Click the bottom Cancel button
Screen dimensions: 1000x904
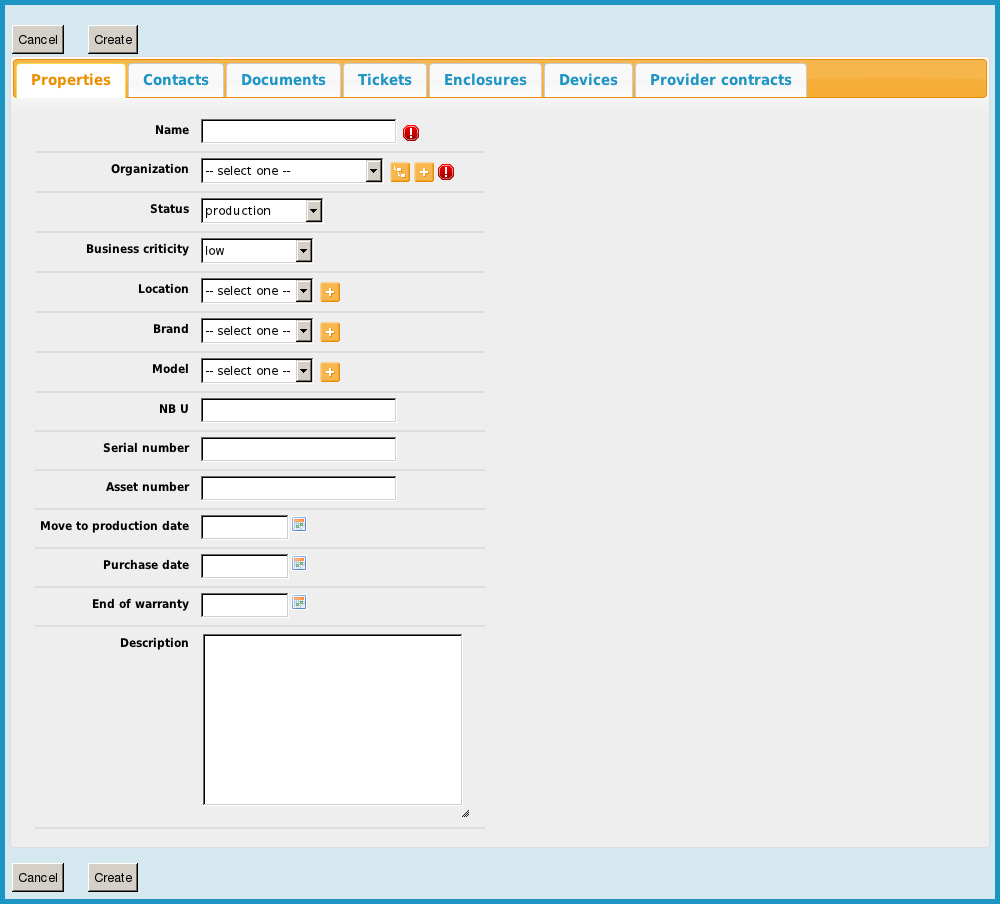click(x=38, y=877)
